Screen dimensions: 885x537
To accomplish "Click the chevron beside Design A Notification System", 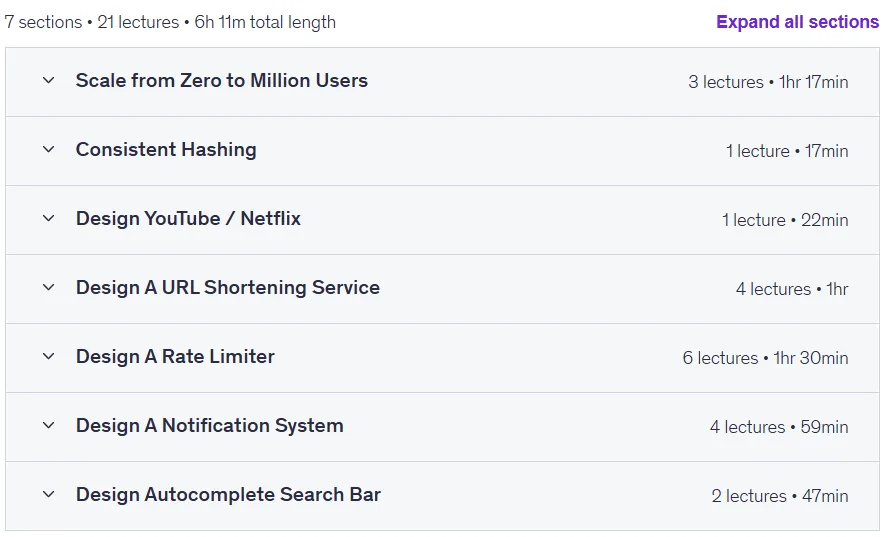I will pos(49,425).
